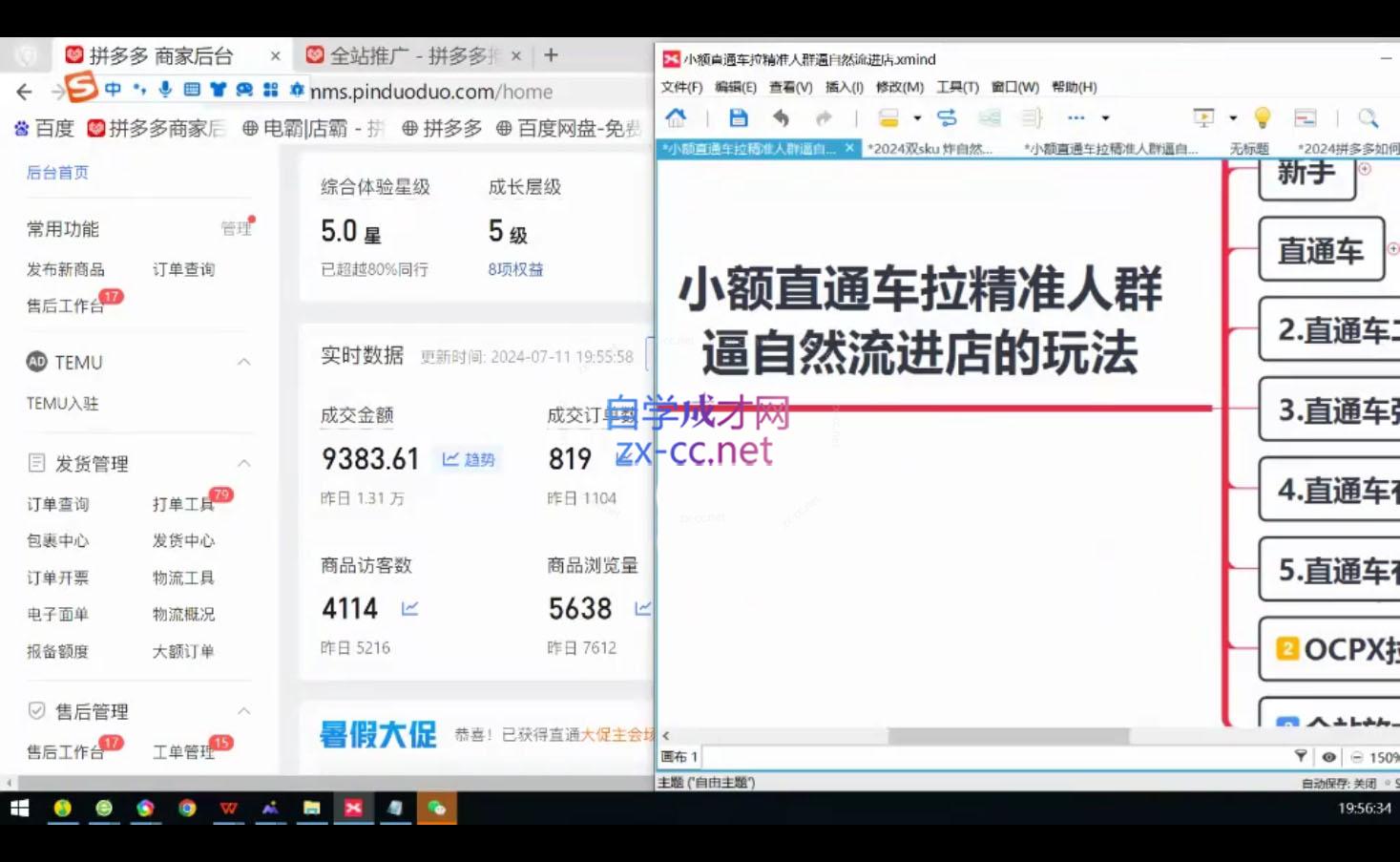Image resolution: width=1400 pixels, height=862 pixels.
Task: Open the presentation mode dropdown arrow
Action: click(x=1233, y=118)
